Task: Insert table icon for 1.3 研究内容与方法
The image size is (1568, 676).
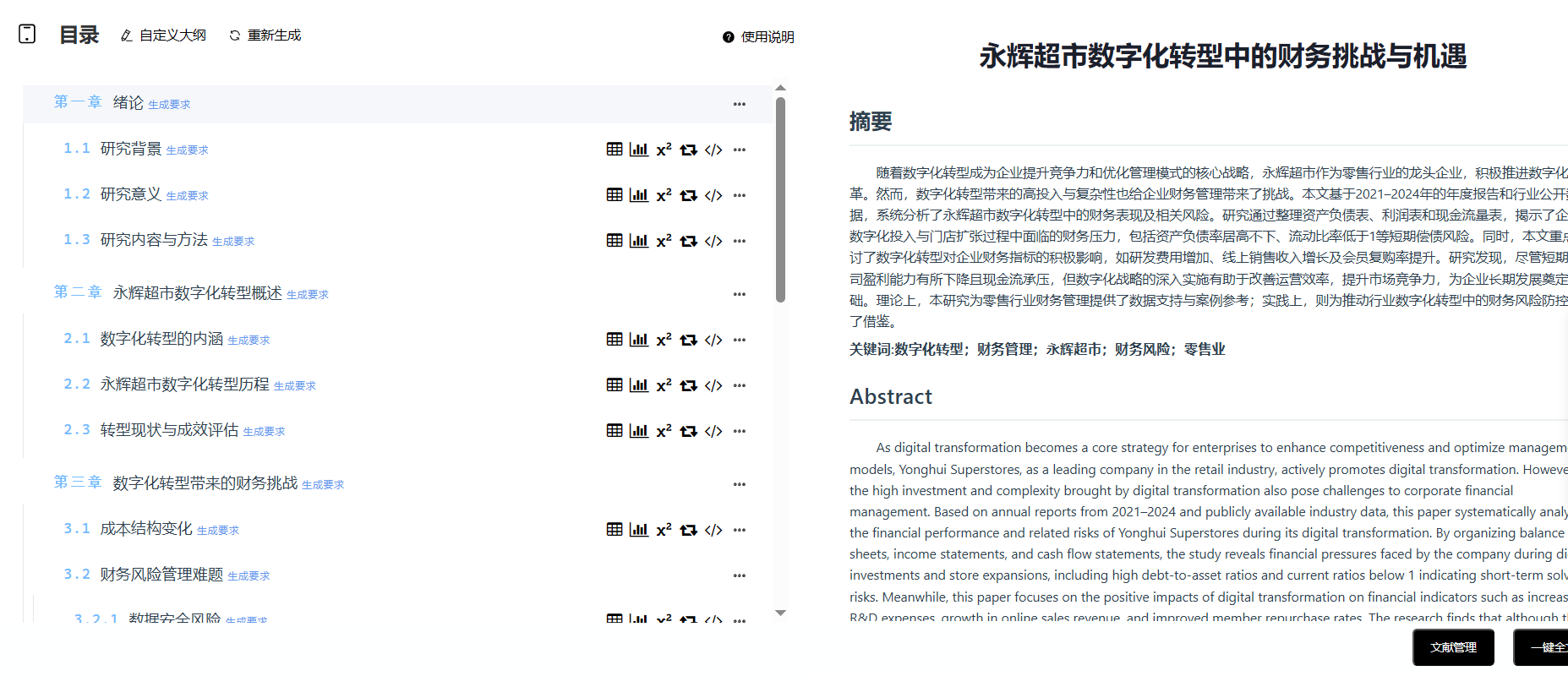Action: (615, 241)
